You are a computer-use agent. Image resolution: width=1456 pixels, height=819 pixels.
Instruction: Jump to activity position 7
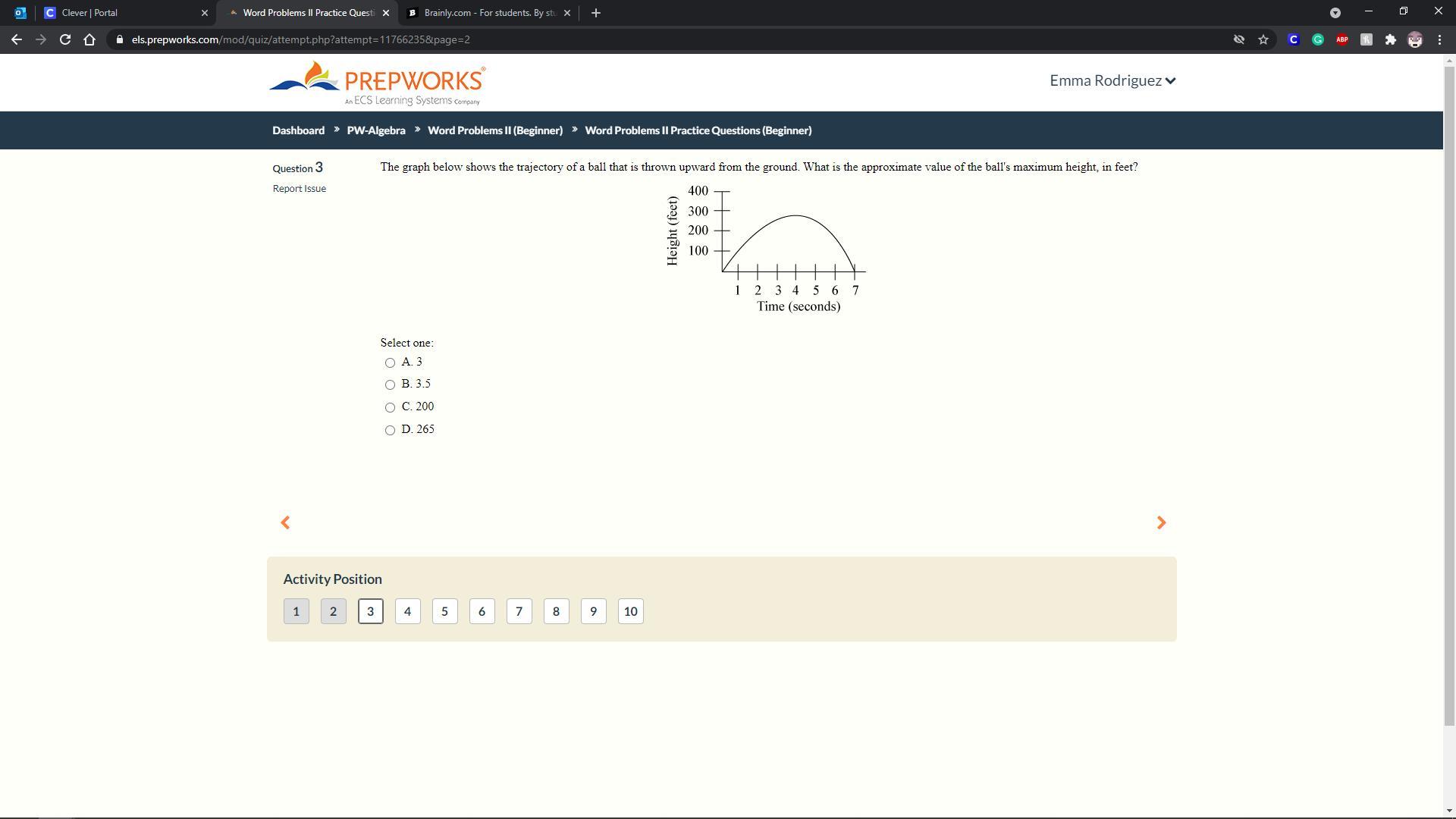(519, 611)
